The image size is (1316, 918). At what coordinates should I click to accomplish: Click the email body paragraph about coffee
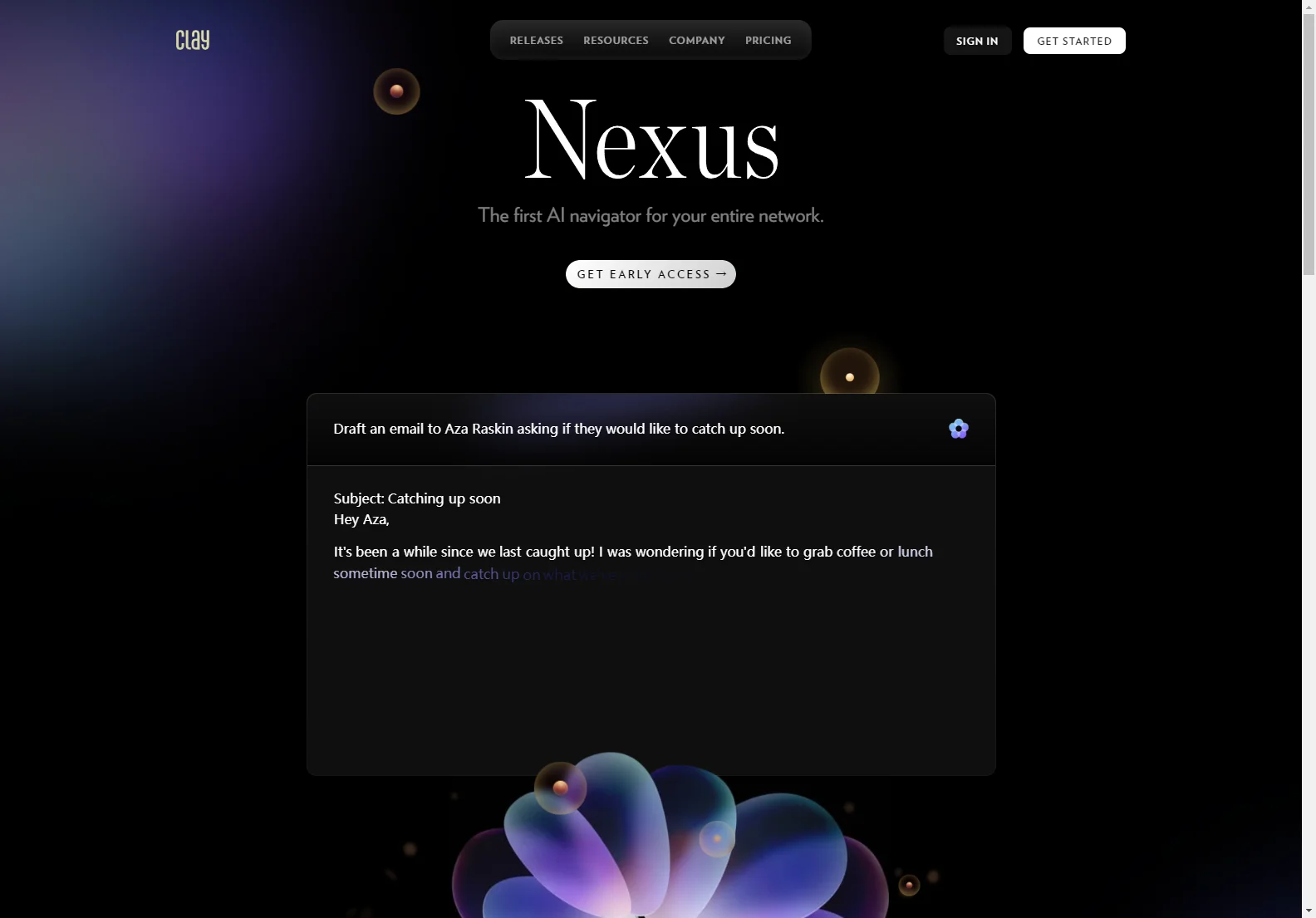(633, 562)
